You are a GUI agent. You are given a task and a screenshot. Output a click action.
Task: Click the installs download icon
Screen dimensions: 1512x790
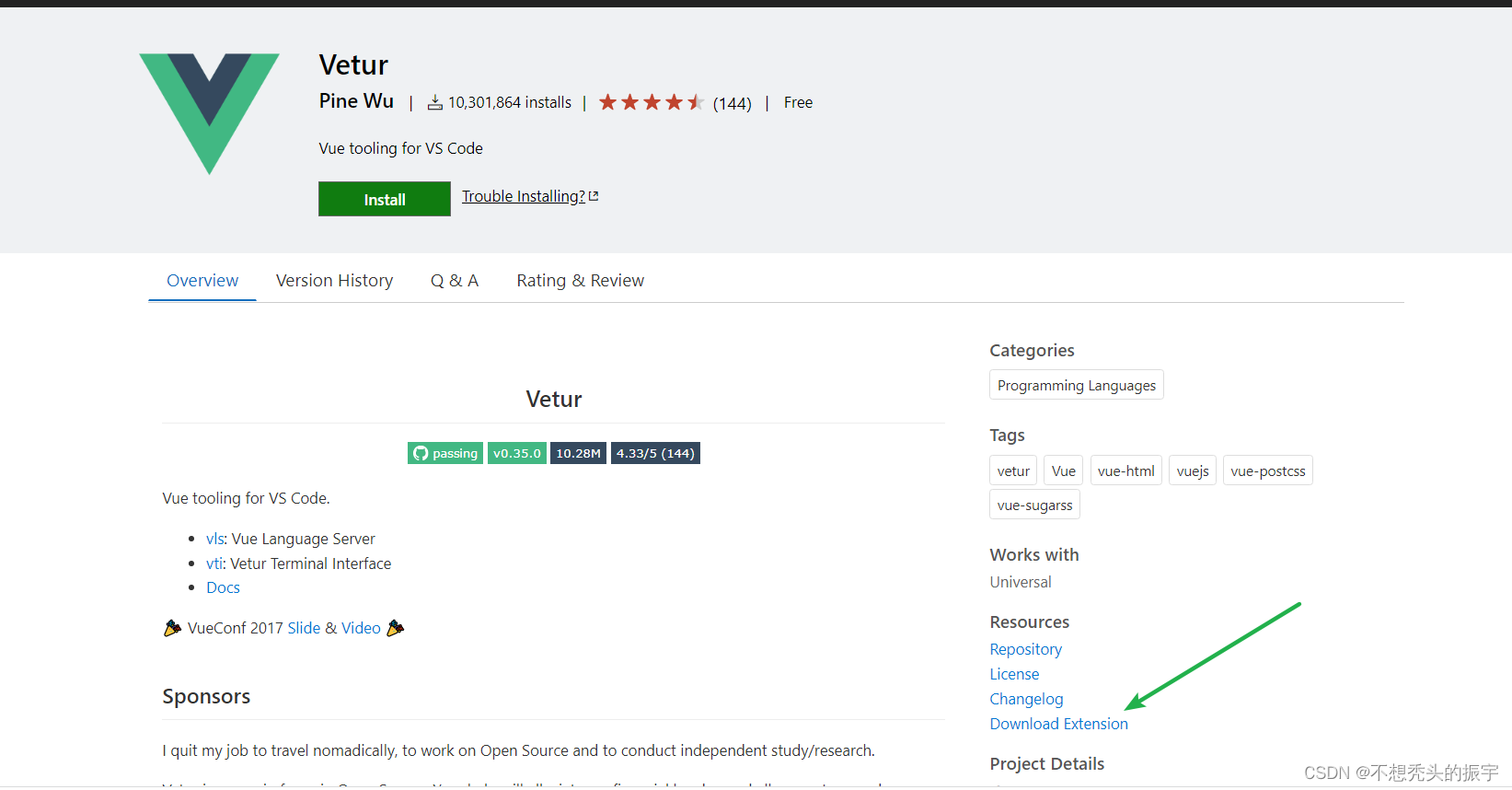tap(435, 103)
